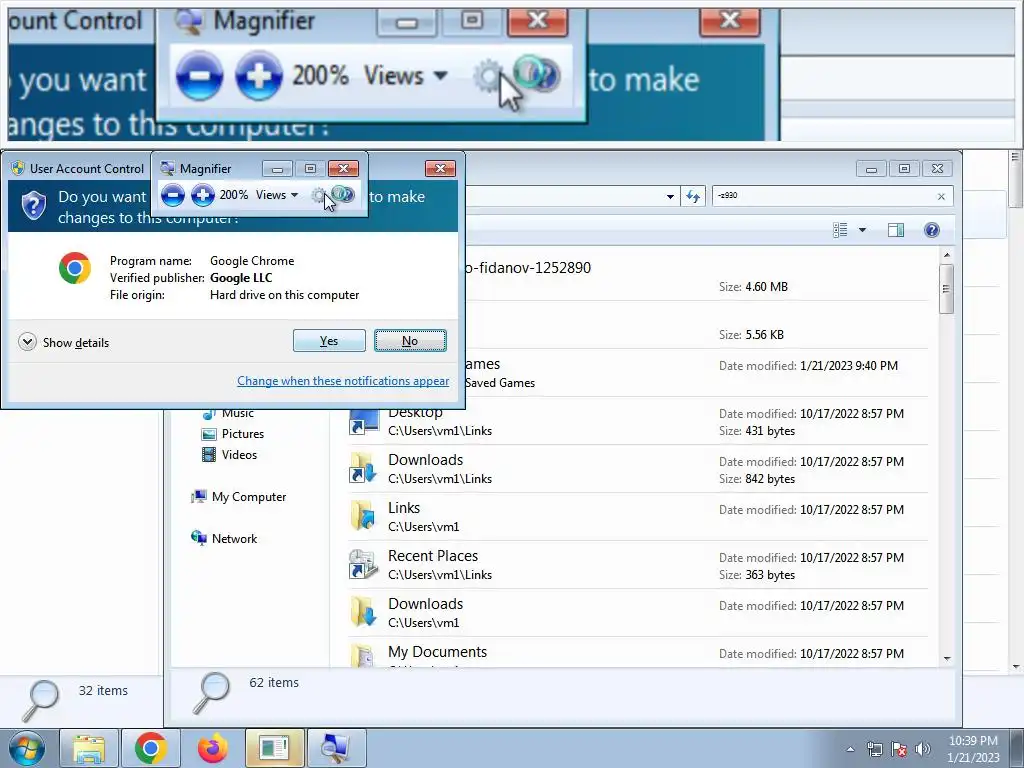
Task: Click Size 5.56 KB text
Action: (751, 335)
